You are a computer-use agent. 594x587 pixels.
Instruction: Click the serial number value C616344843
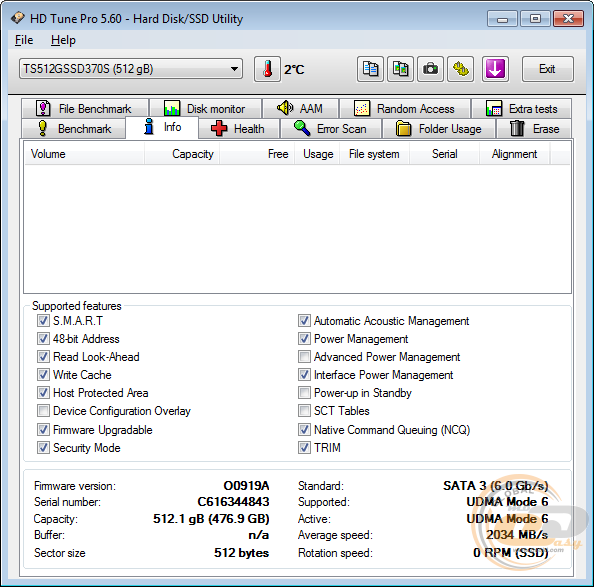pos(233,502)
